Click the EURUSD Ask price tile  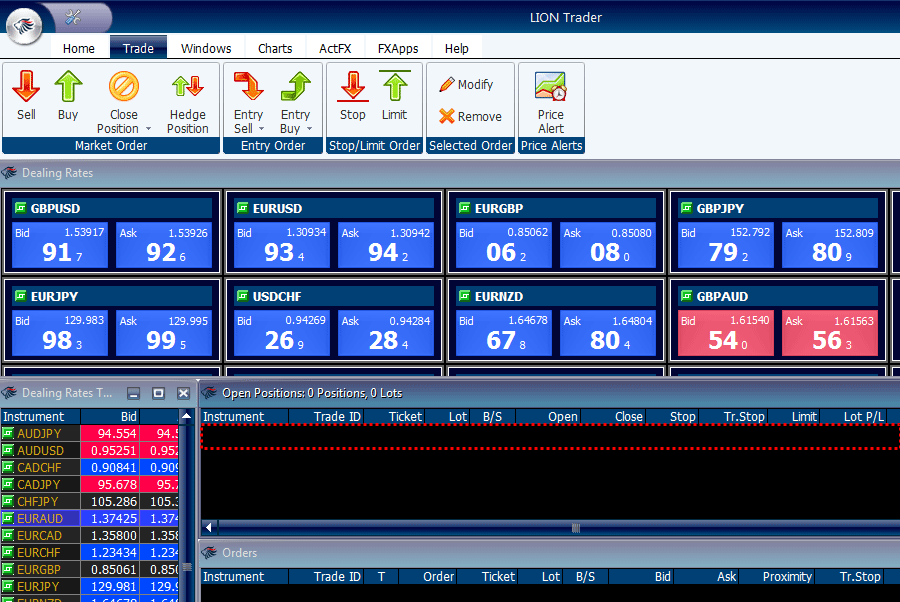point(386,245)
